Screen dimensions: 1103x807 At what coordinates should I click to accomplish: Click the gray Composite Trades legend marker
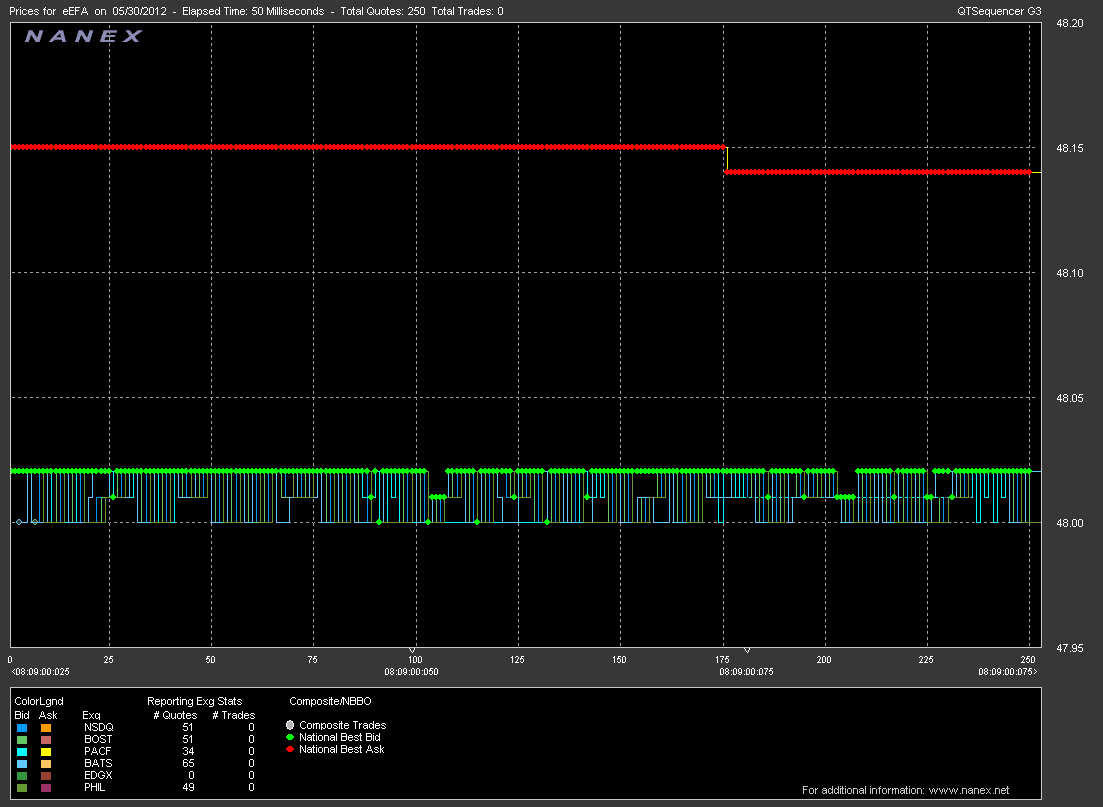(290, 725)
